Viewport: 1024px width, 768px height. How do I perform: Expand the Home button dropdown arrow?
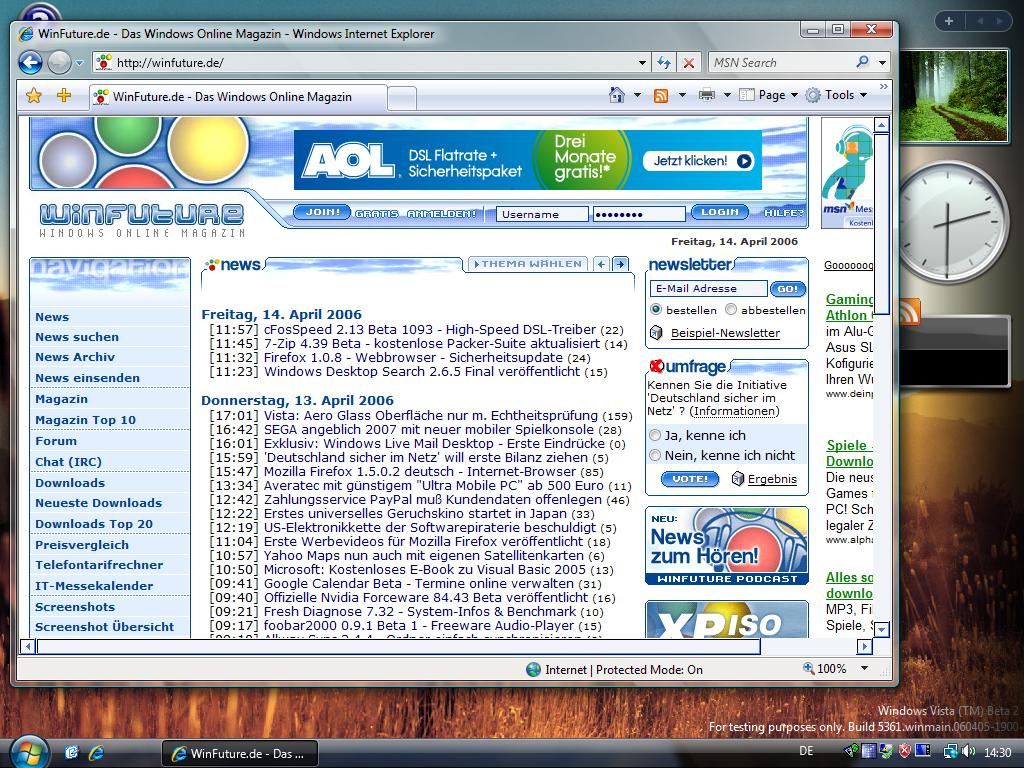[637, 95]
